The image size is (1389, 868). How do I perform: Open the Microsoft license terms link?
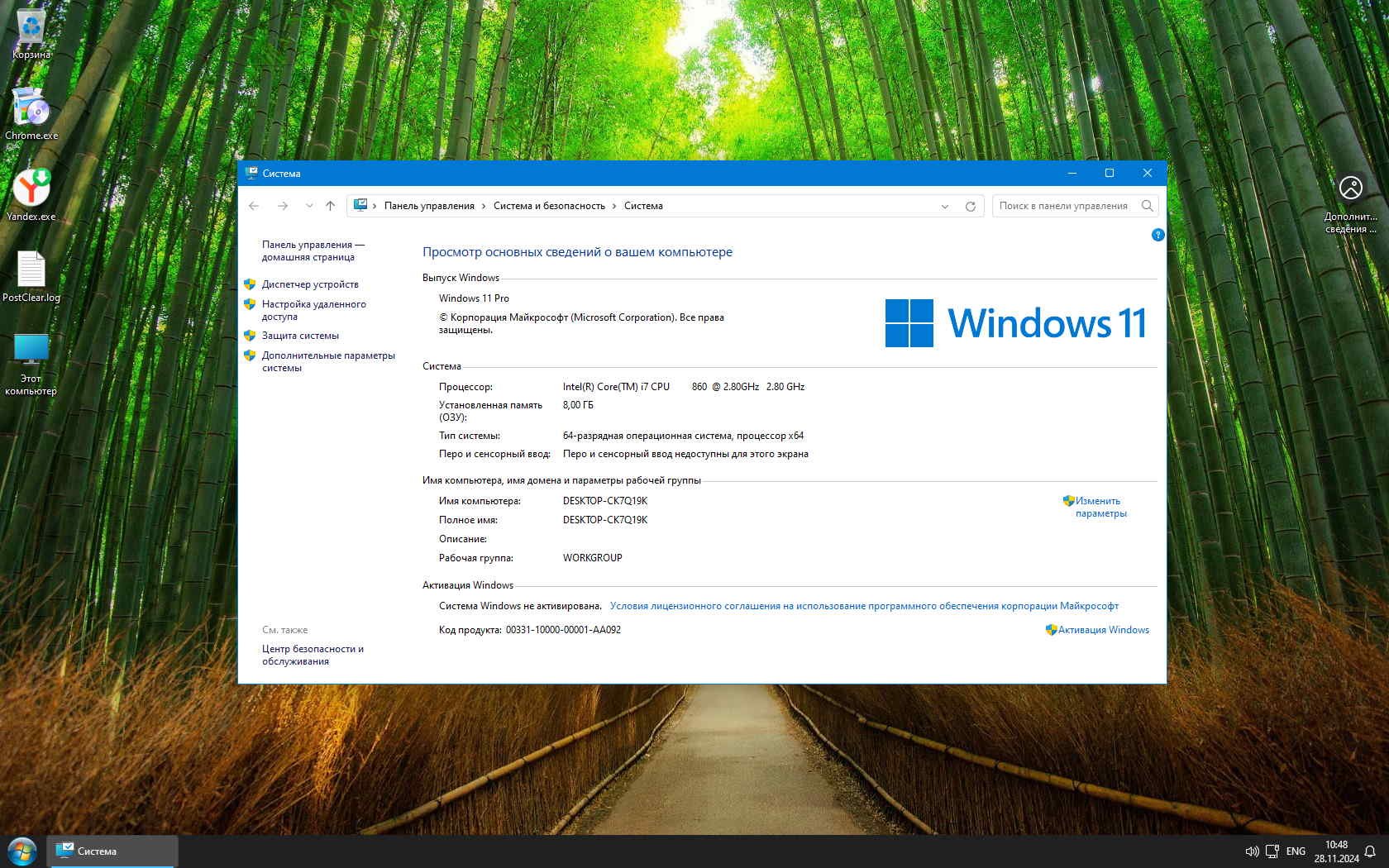[864, 606]
